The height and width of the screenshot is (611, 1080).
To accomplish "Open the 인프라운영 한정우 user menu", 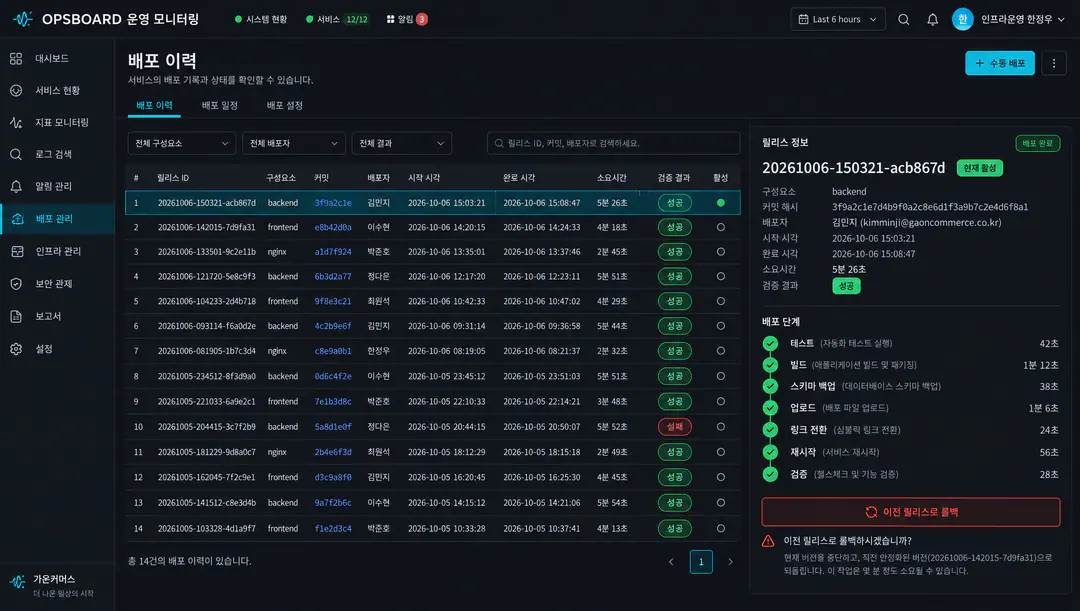I will click(1023, 19).
